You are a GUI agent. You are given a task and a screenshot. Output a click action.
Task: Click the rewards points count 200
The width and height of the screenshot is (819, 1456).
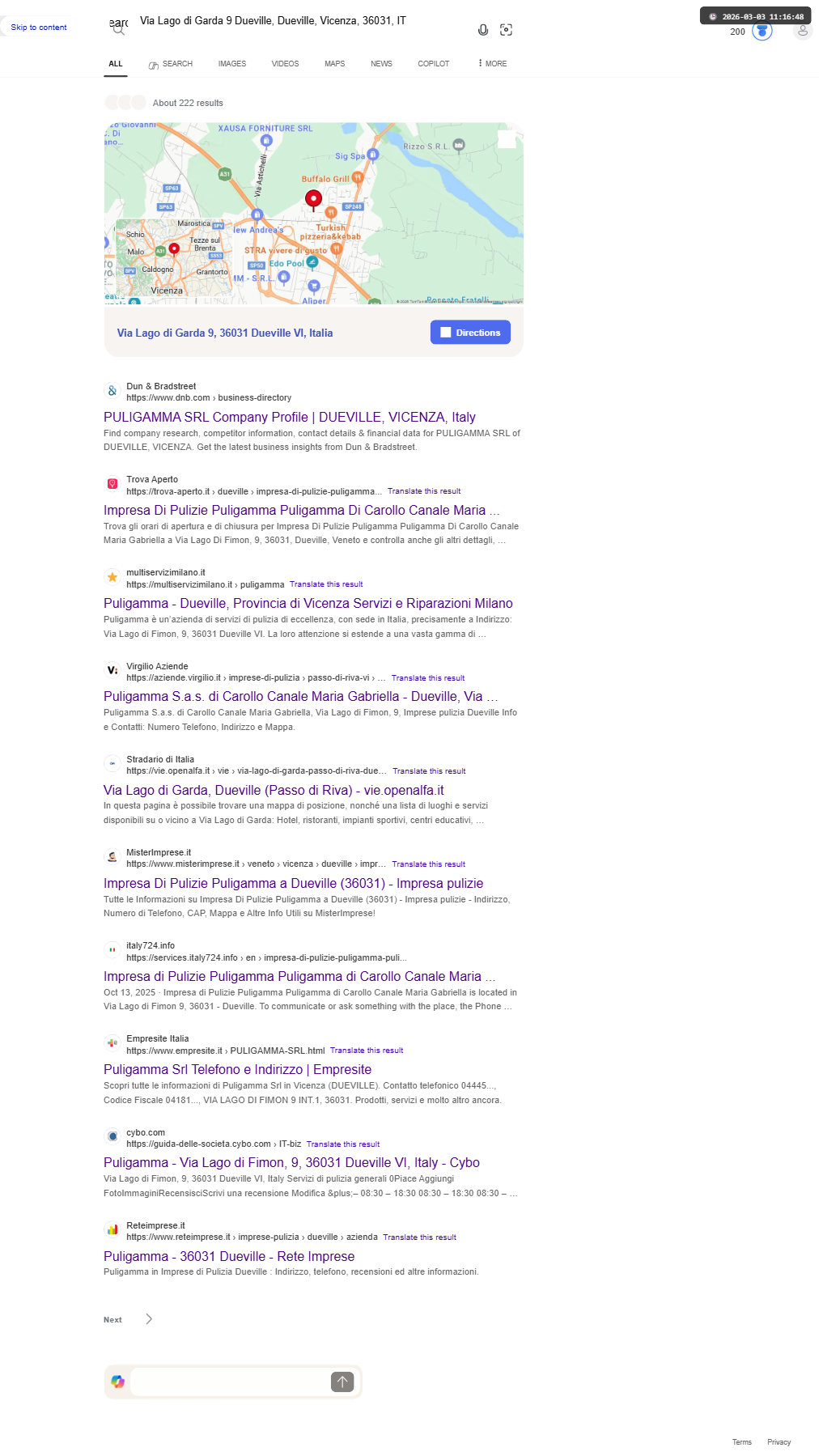(737, 32)
